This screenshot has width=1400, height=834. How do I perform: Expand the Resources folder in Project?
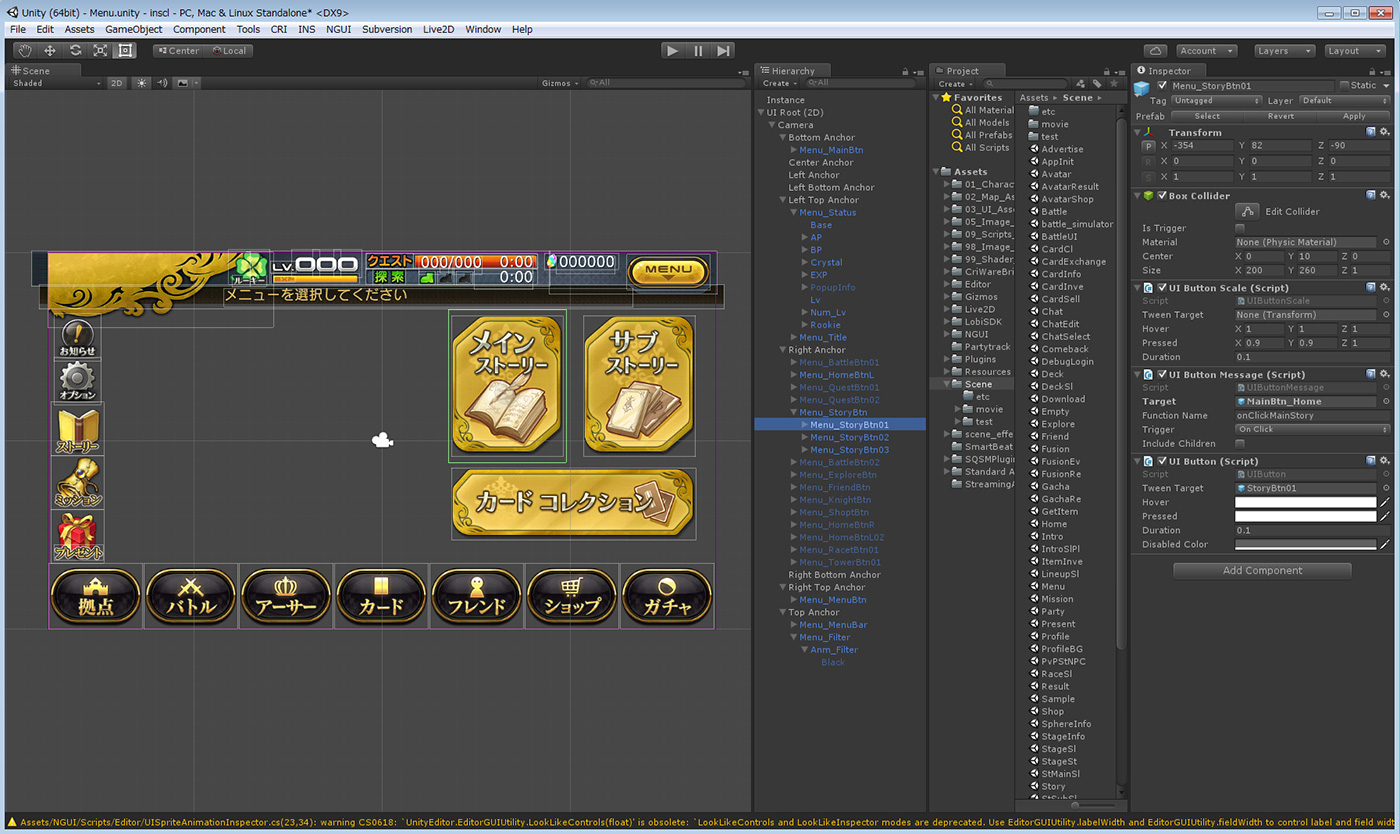point(947,372)
